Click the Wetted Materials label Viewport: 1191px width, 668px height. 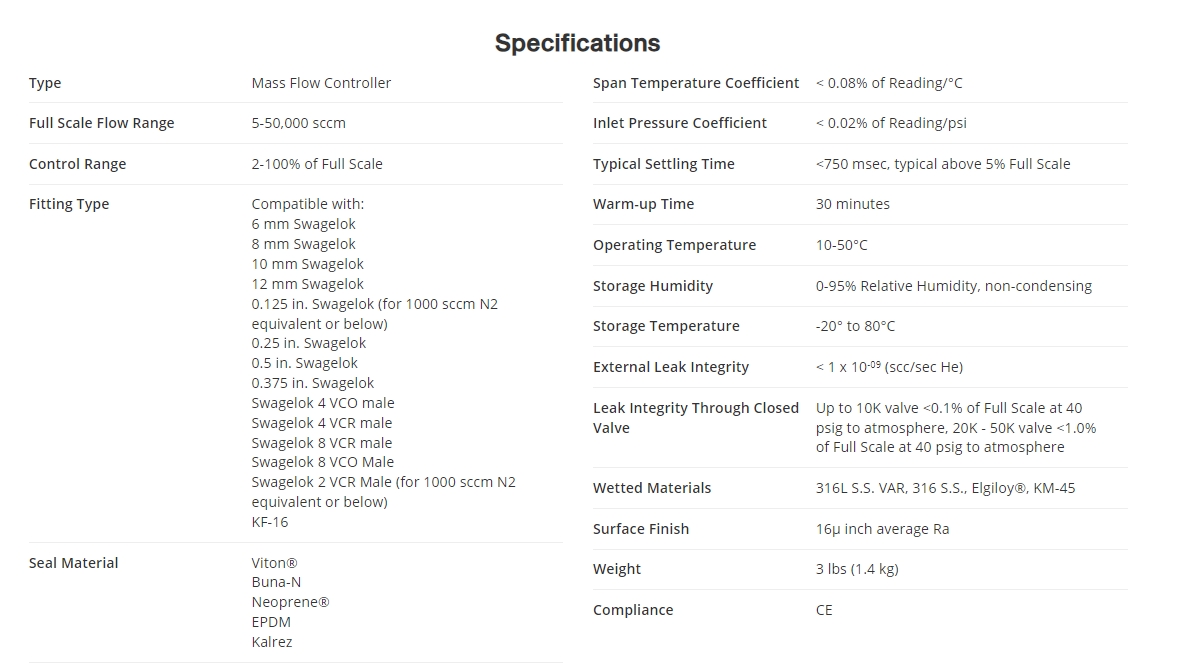click(651, 488)
